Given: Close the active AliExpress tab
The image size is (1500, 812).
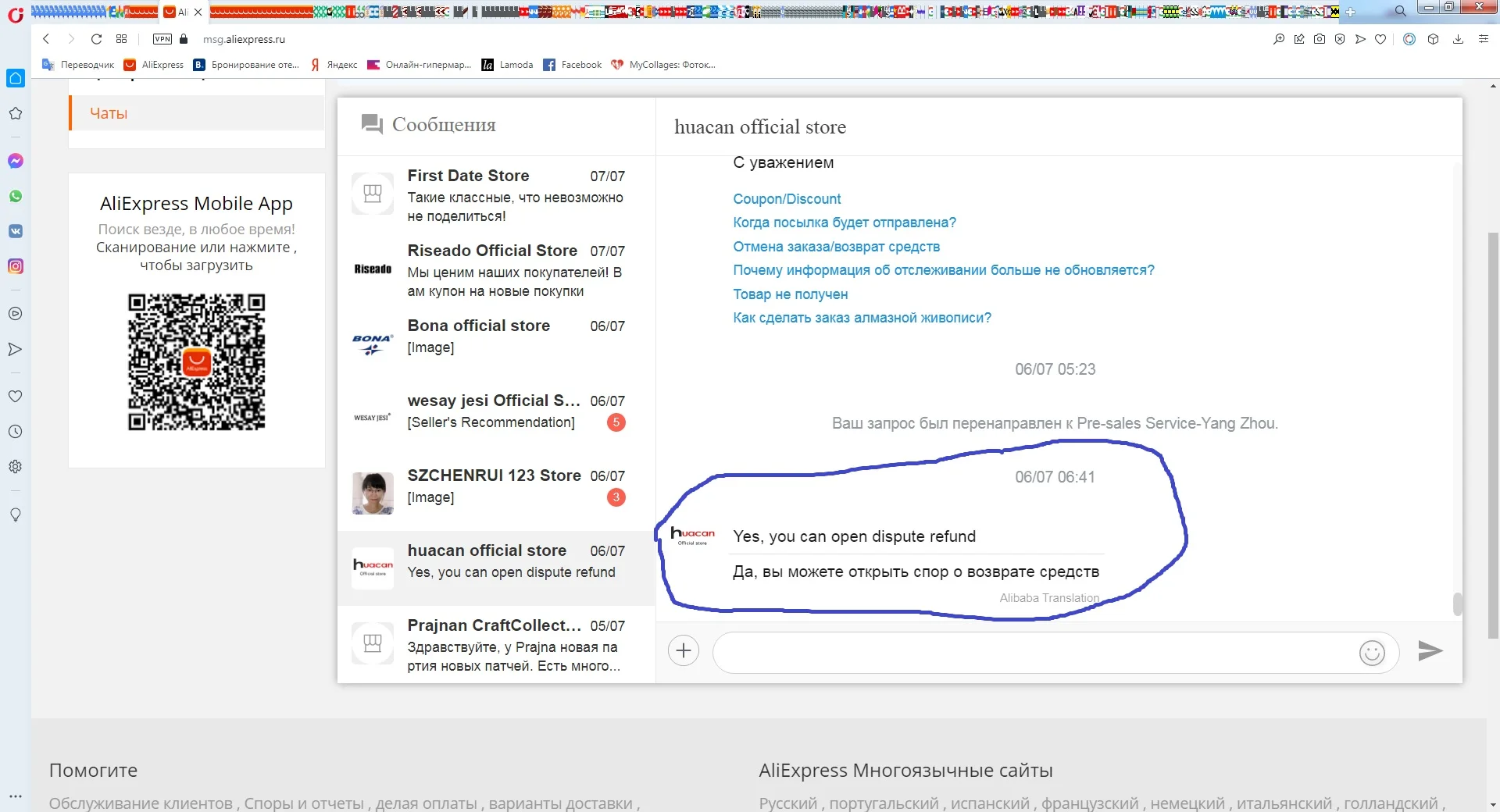Looking at the screenshot, I should coord(198,12).
